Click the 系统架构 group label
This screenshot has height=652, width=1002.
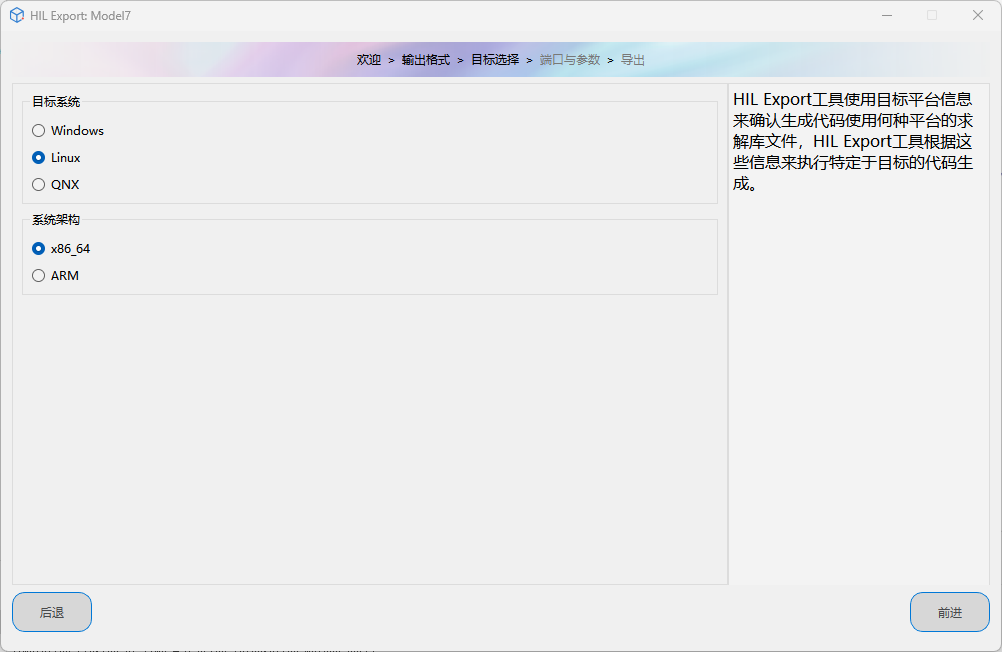pos(56,220)
